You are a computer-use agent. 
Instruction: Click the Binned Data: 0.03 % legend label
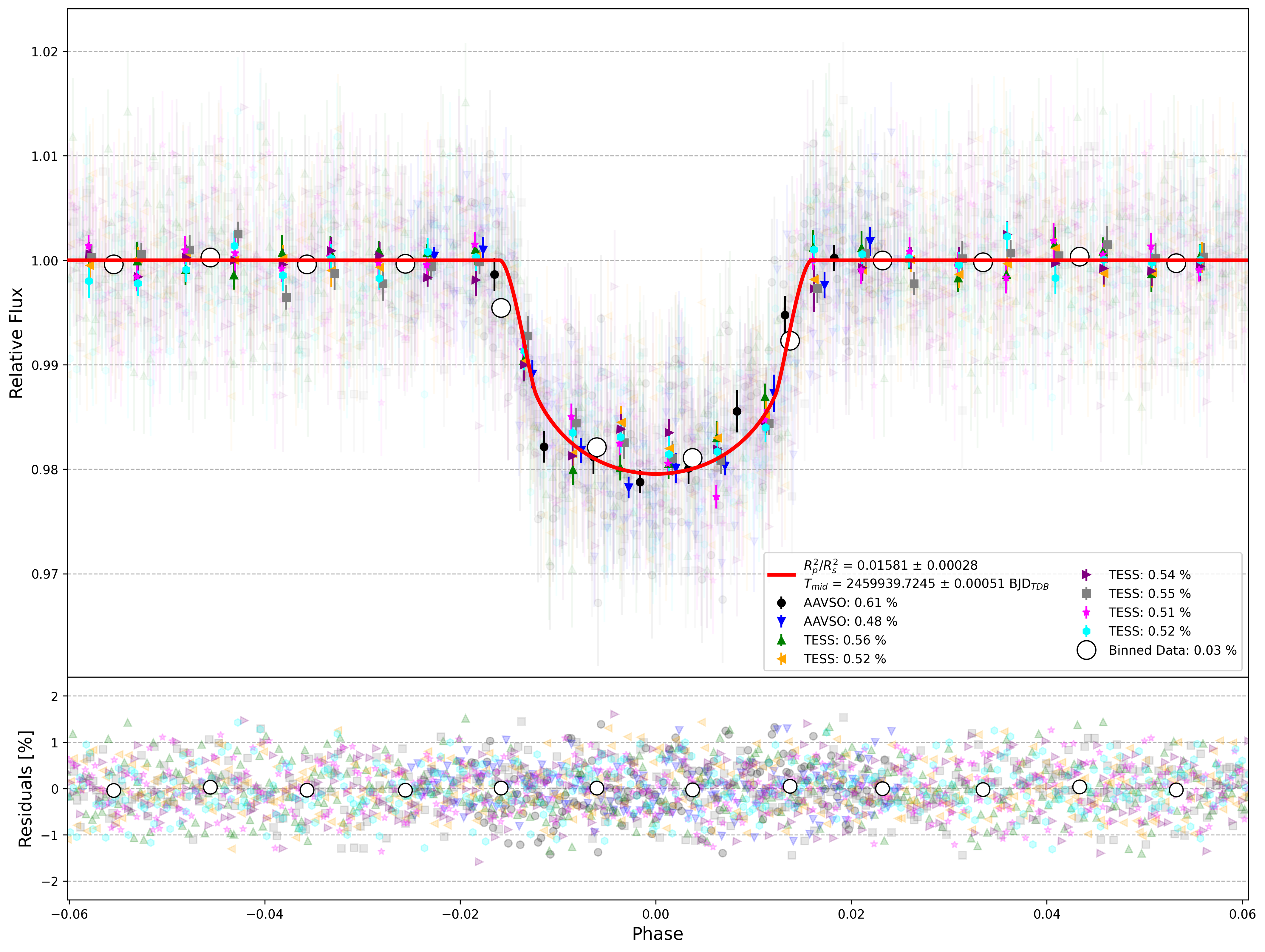point(1172,650)
